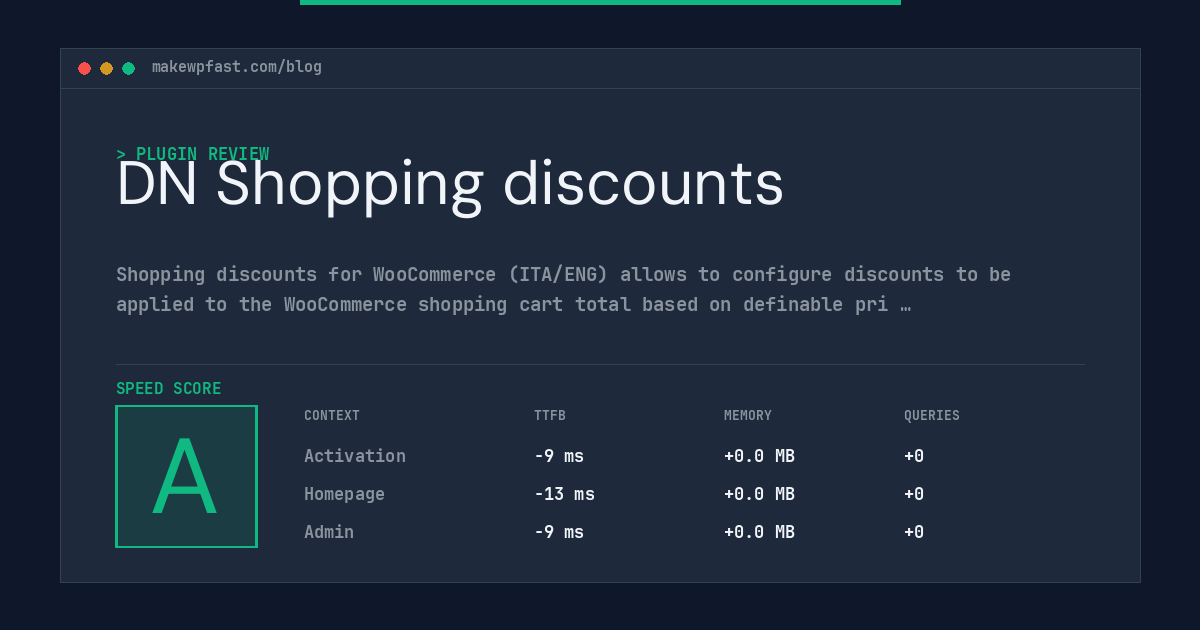Click the TTFB column header

pos(550,415)
